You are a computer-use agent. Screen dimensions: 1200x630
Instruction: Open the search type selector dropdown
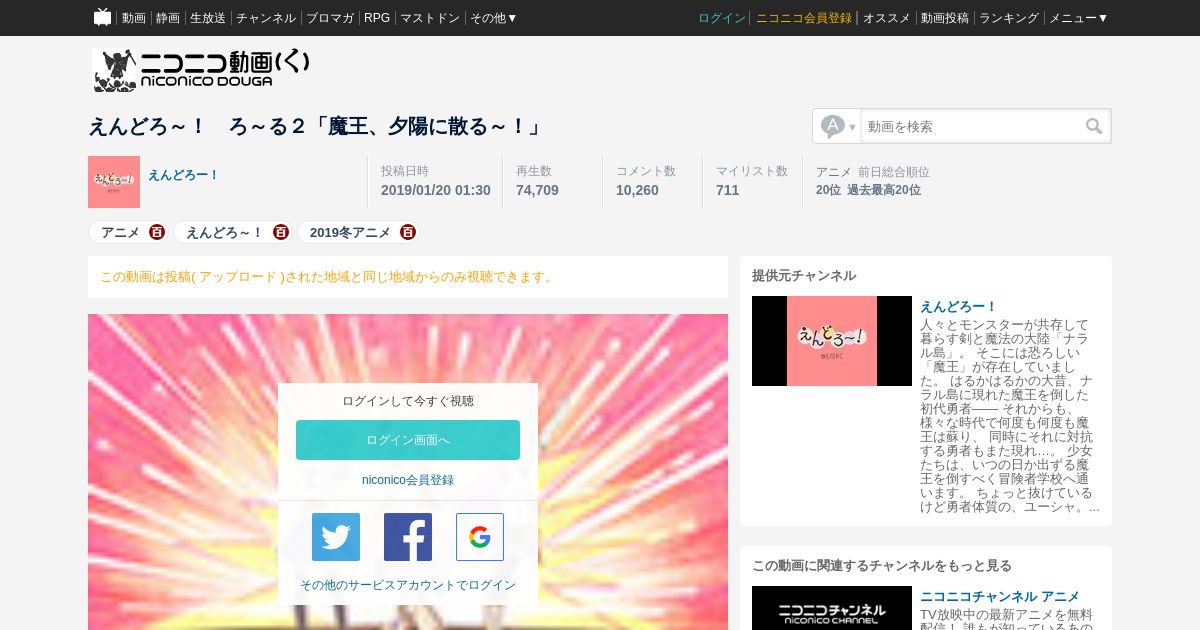[x=837, y=126]
